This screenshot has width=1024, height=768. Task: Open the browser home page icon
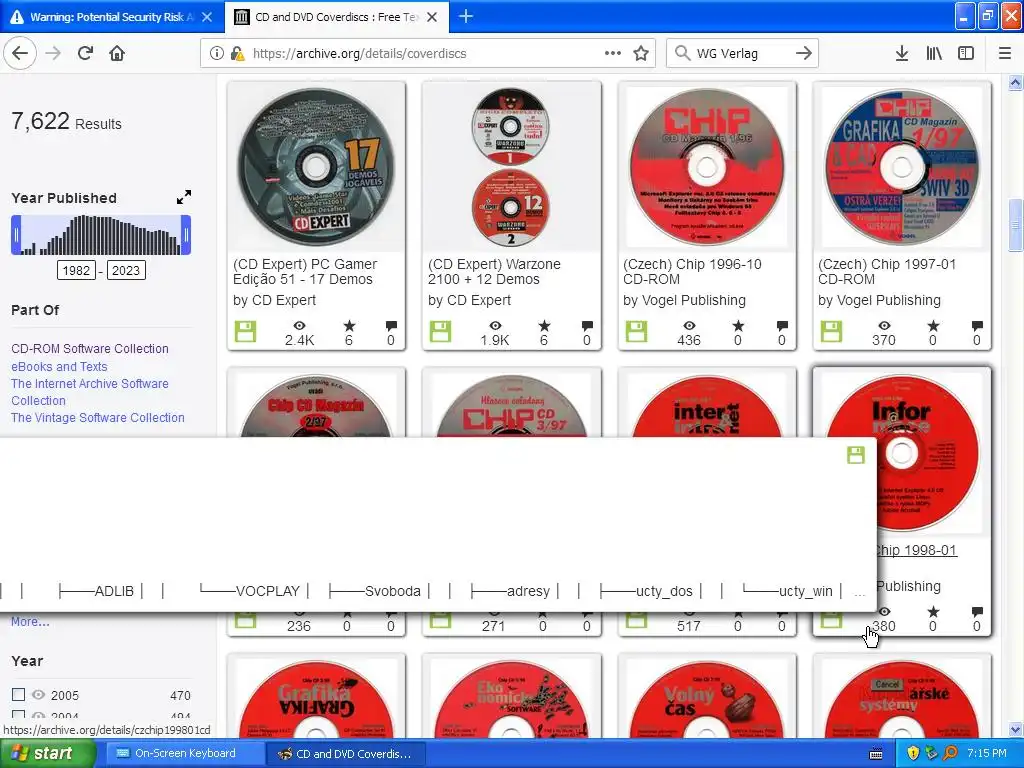[x=117, y=53]
